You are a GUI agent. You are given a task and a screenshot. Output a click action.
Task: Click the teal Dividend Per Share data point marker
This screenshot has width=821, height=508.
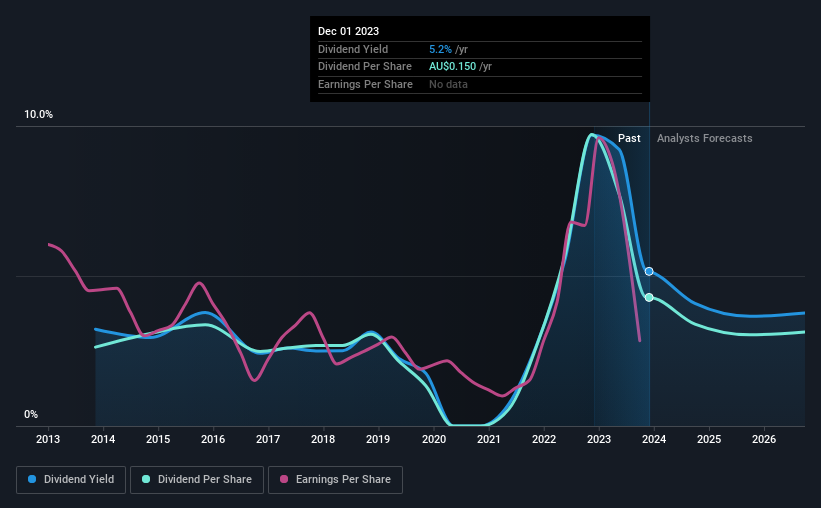tap(649, 297)
